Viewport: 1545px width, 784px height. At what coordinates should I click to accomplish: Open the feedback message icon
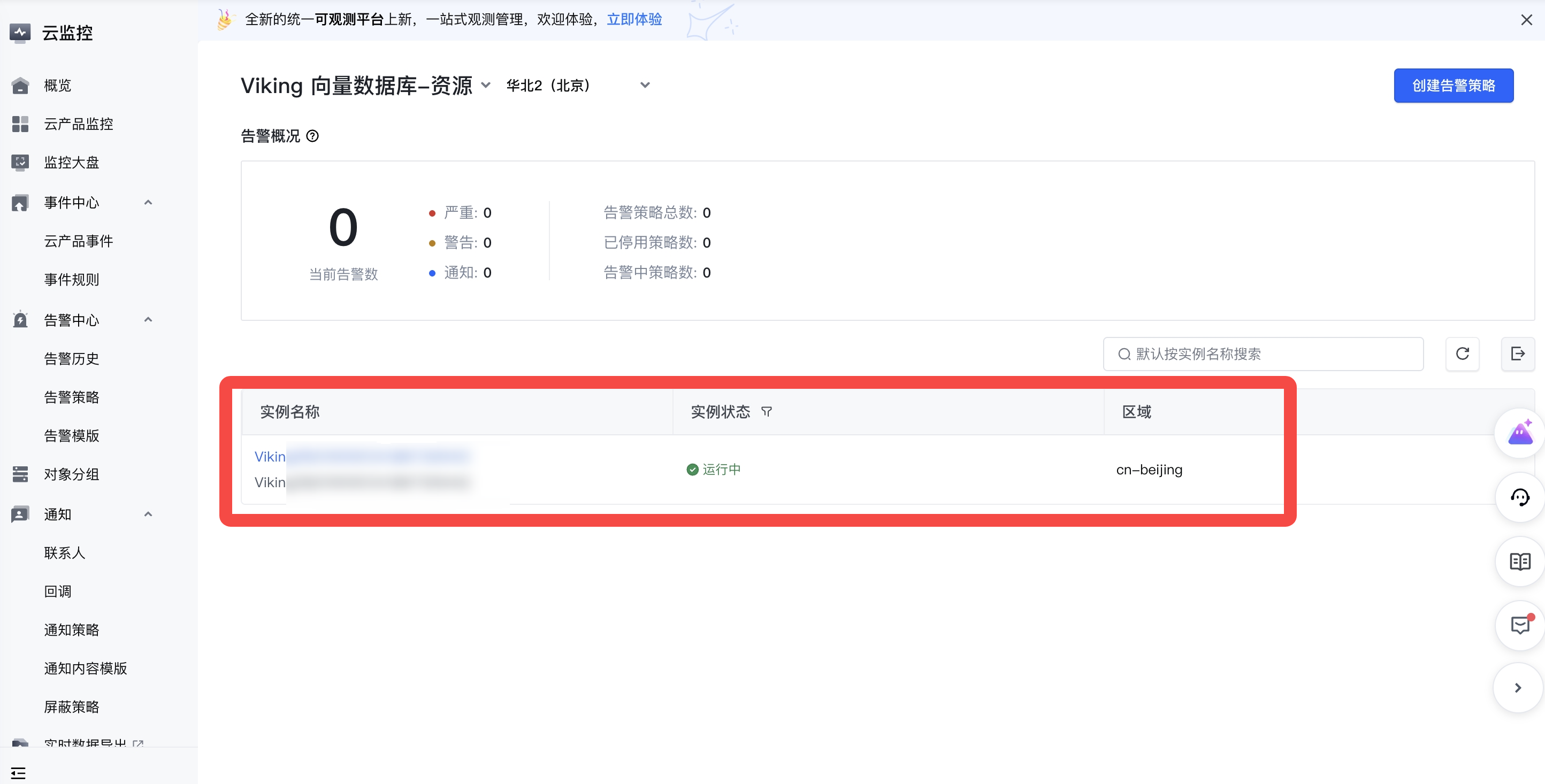point(1520,625)
